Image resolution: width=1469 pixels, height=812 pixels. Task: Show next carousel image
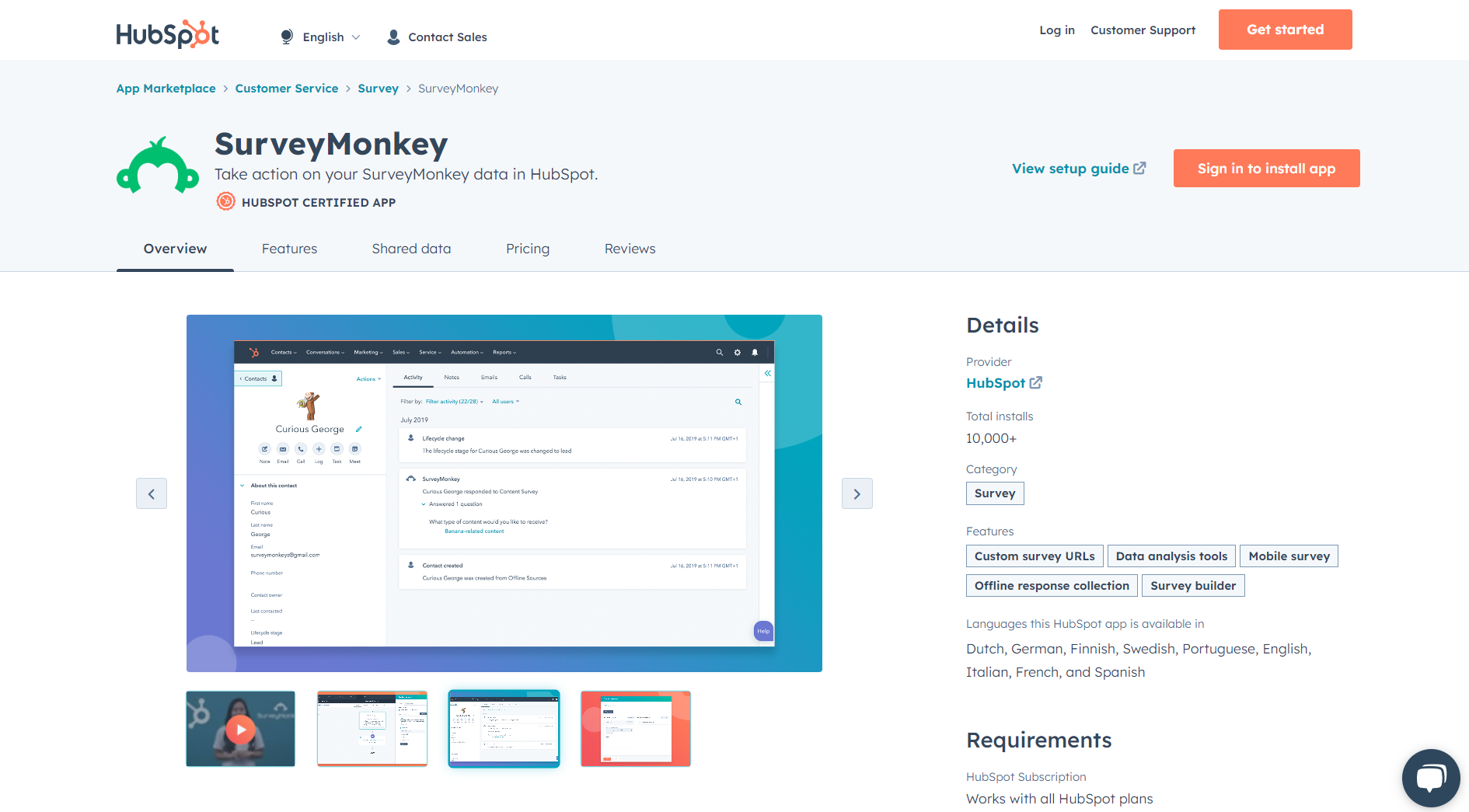[x=857, y=493]
